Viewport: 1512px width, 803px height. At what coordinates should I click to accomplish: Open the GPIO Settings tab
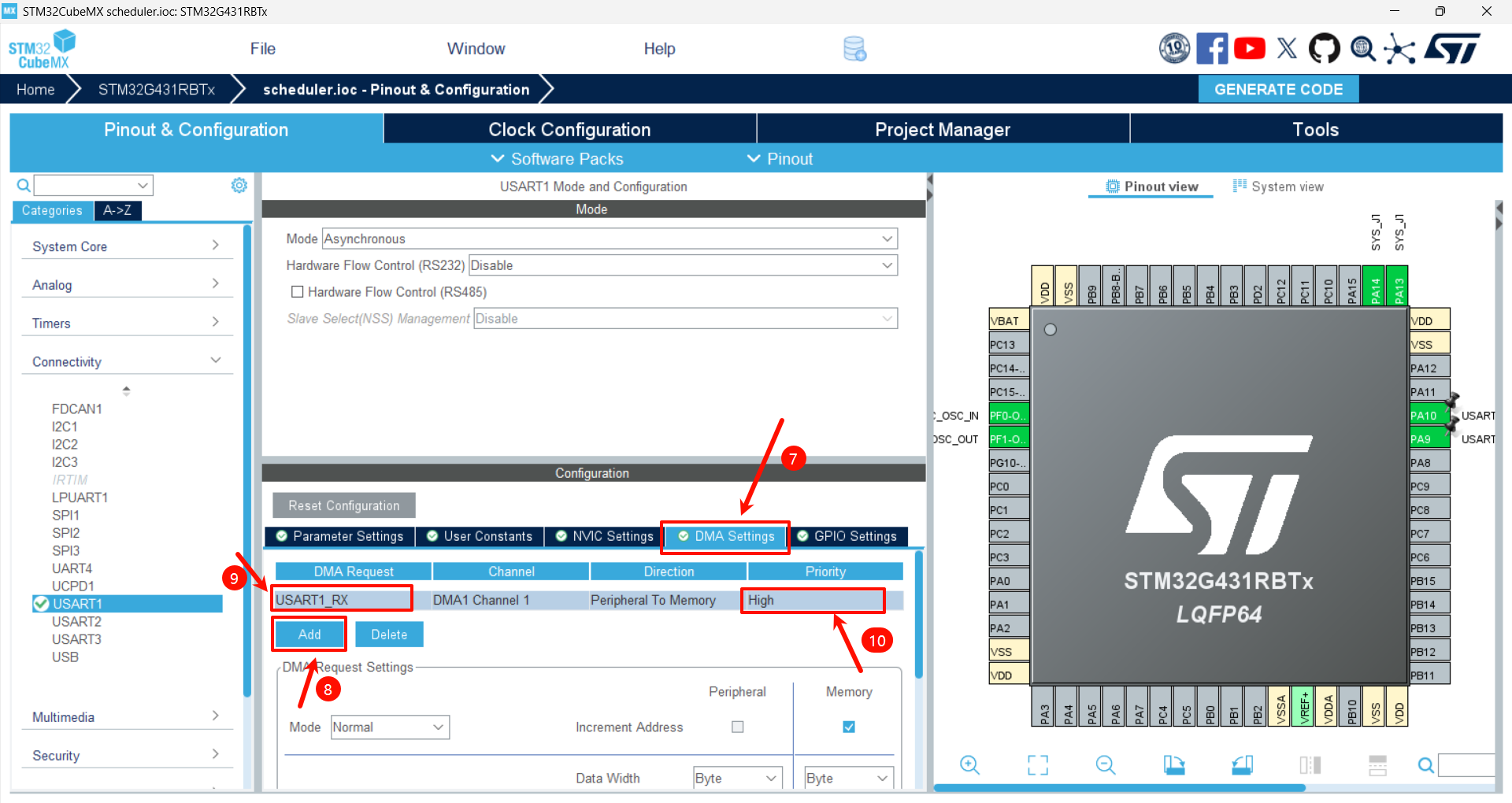click(847, 536)
